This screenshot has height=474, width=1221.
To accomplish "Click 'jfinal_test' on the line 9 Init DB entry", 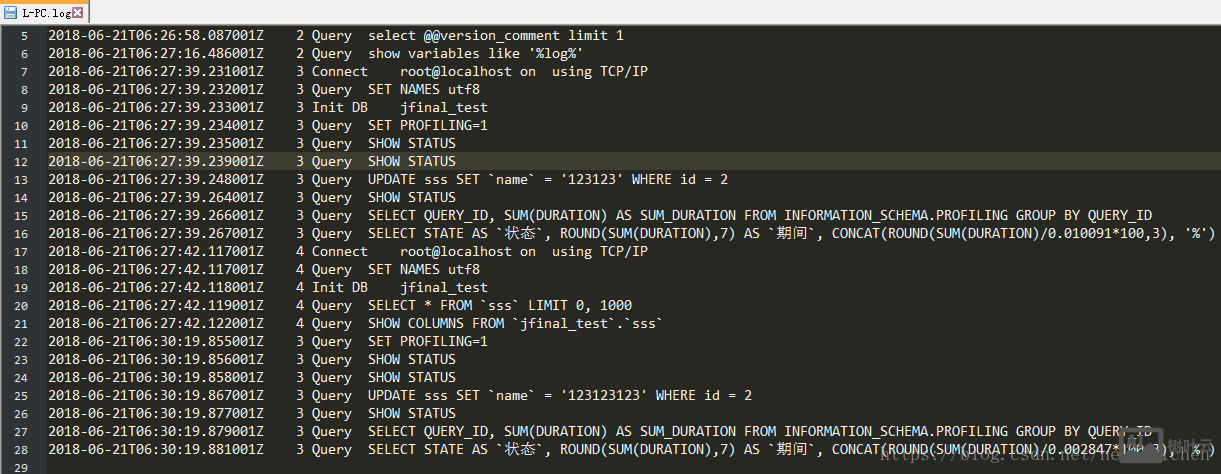I will pyautogui.click(x=443, y=108).
